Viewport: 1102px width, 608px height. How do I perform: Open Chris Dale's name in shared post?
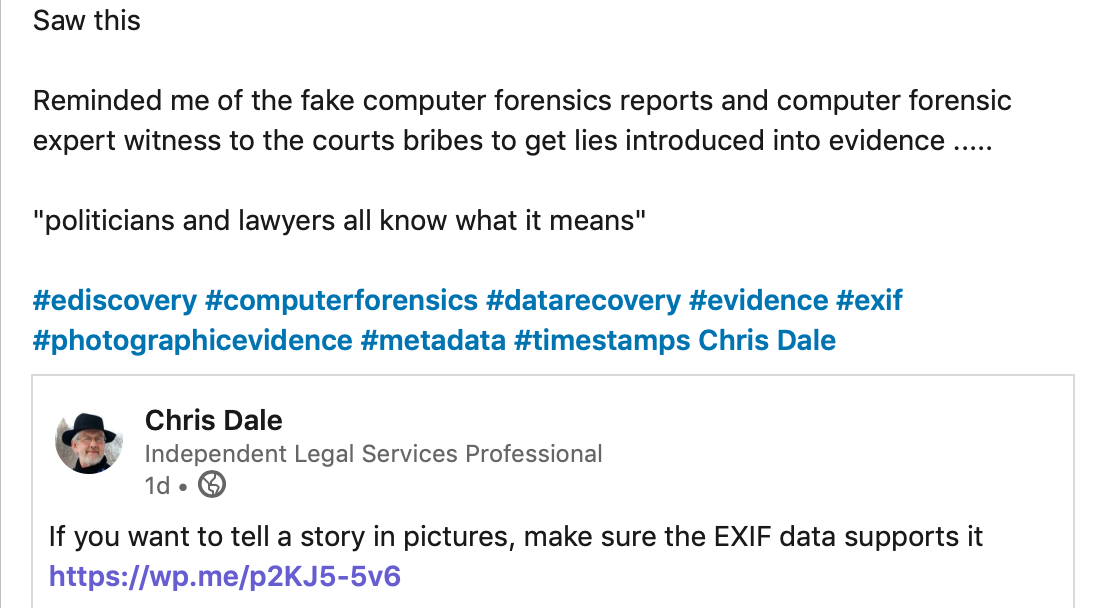214,420
